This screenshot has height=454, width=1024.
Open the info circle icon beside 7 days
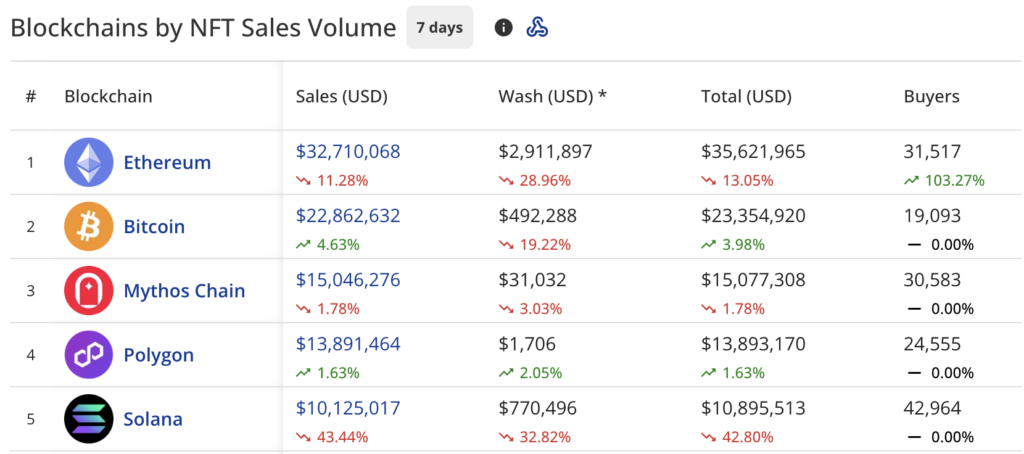pyautogui.click(x=504, y=28)
